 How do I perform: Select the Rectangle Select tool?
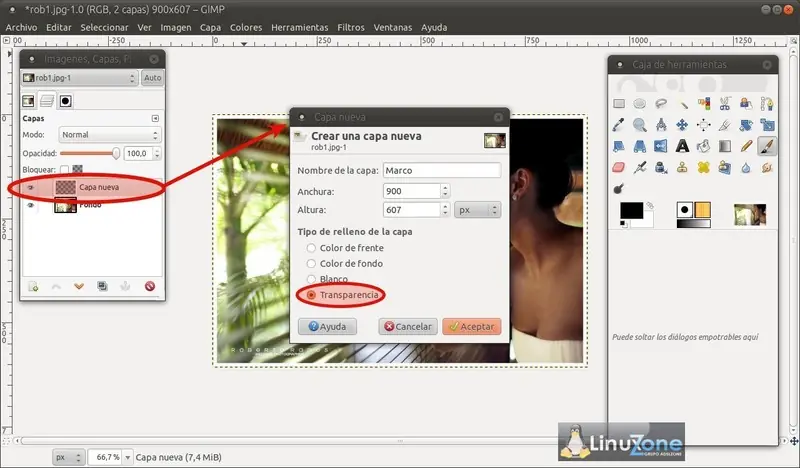pos(619,104)
